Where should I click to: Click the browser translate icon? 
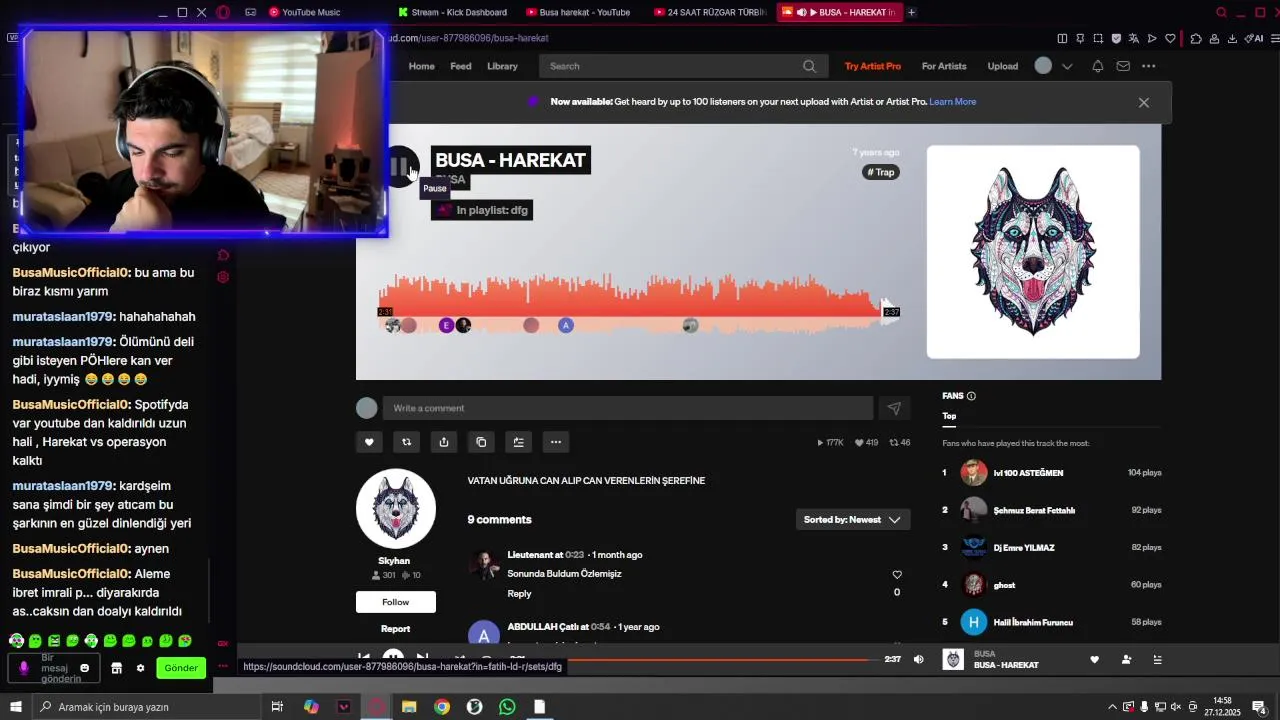point(1134,38)
